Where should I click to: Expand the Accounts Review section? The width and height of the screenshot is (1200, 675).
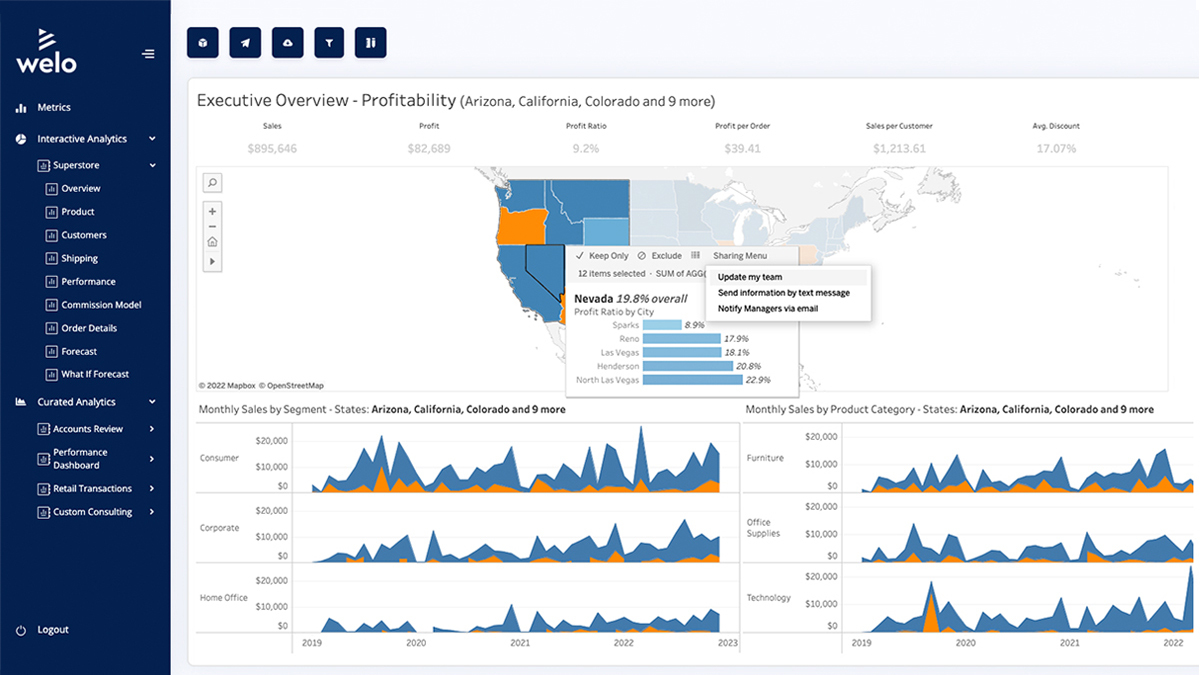pos(152,430)
